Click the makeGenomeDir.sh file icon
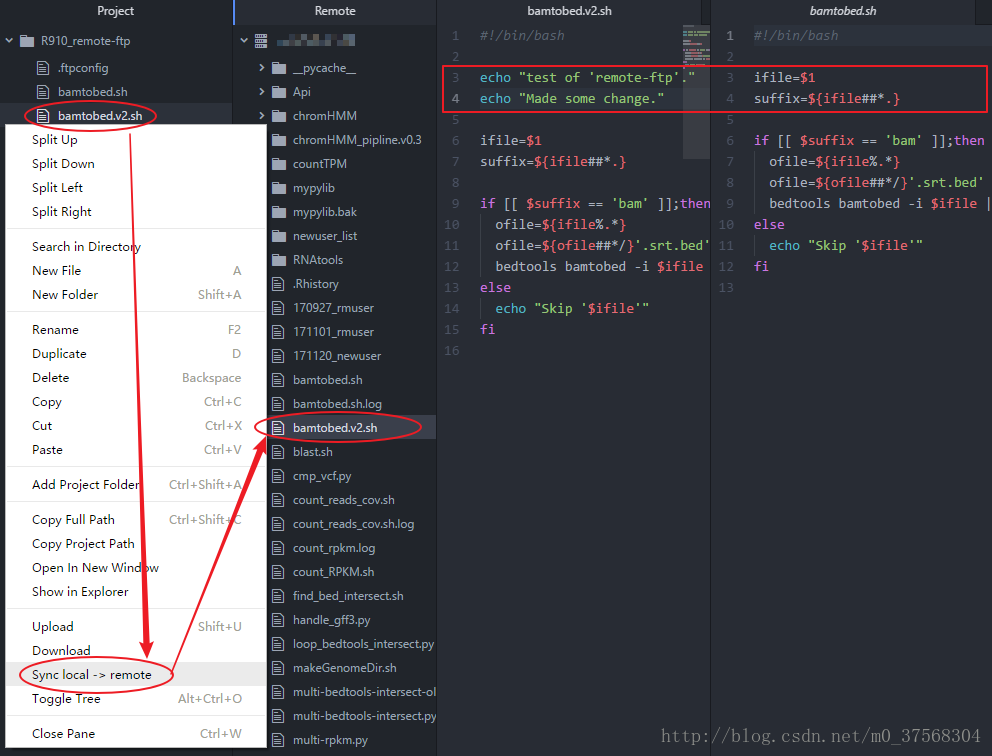 coord(278,668)
